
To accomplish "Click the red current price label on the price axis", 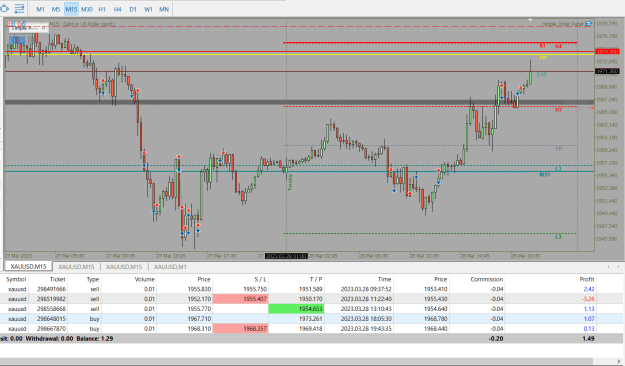I will coord(607,51).
